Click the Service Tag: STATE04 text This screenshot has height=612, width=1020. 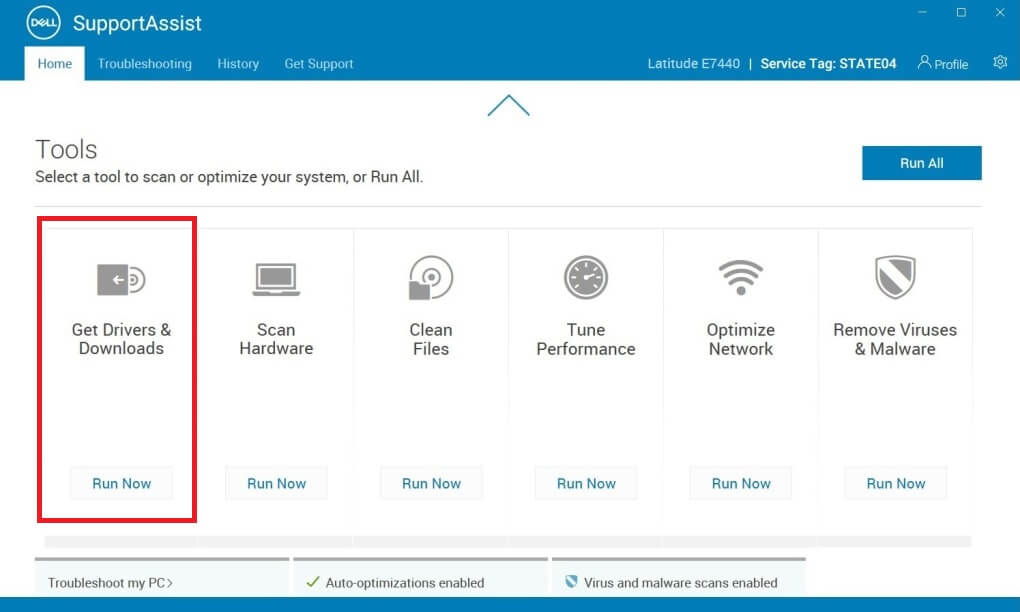pos(828,64)
